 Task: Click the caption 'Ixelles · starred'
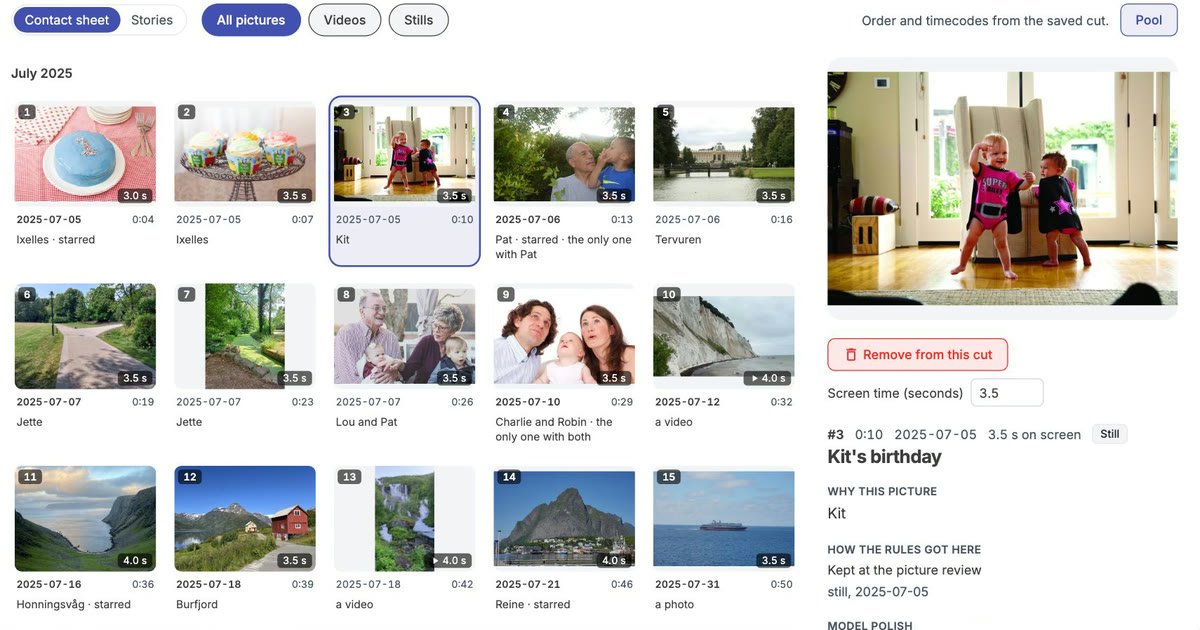point(56,239)
